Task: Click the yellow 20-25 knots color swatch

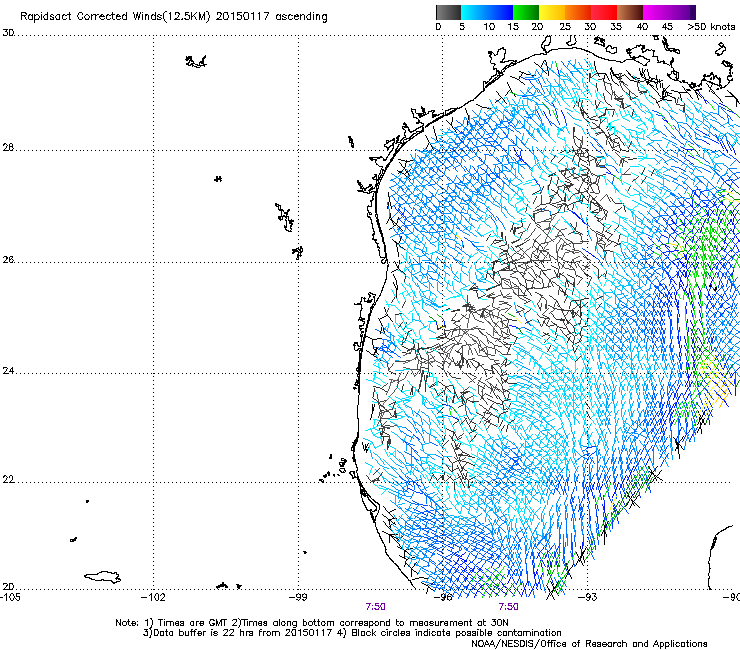Action: click(552, 12)
